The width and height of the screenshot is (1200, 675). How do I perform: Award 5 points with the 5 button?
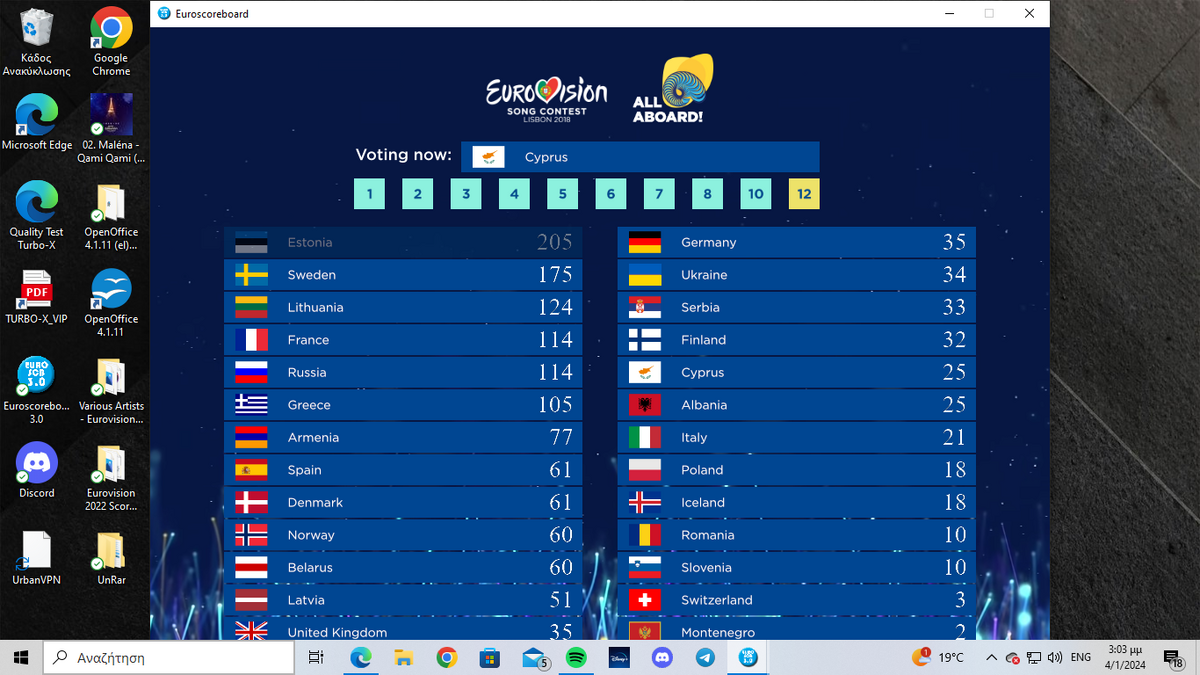(562, 194)
